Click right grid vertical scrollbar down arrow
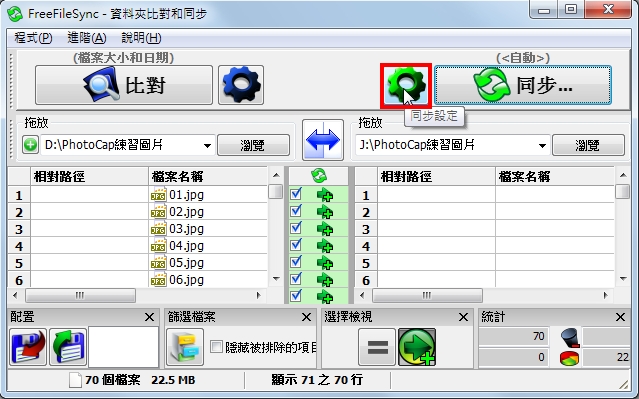 [623, 279]
